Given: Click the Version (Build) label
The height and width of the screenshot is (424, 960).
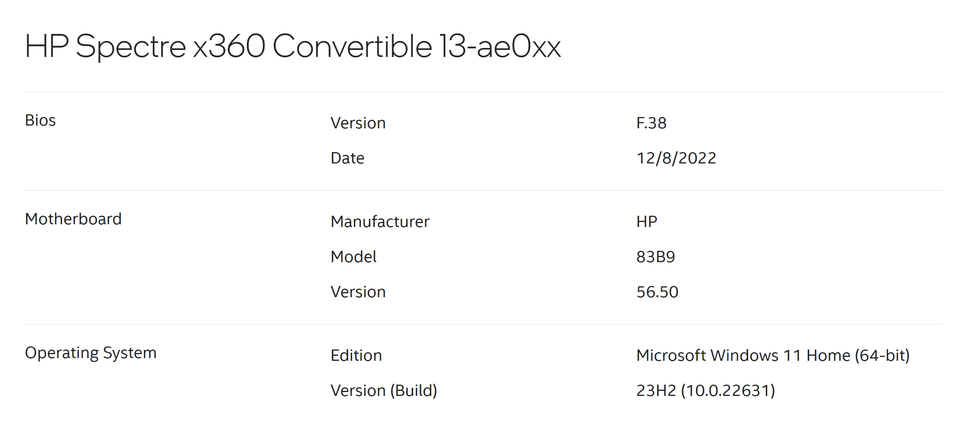Looking at the screenshot, I should coord(383,390).
